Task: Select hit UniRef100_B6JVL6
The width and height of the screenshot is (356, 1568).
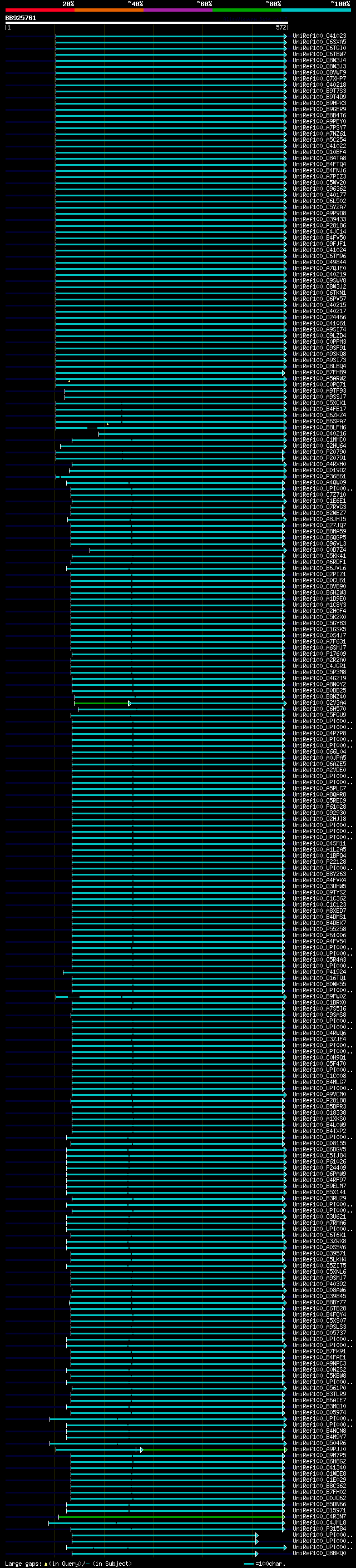Action: 319,568
